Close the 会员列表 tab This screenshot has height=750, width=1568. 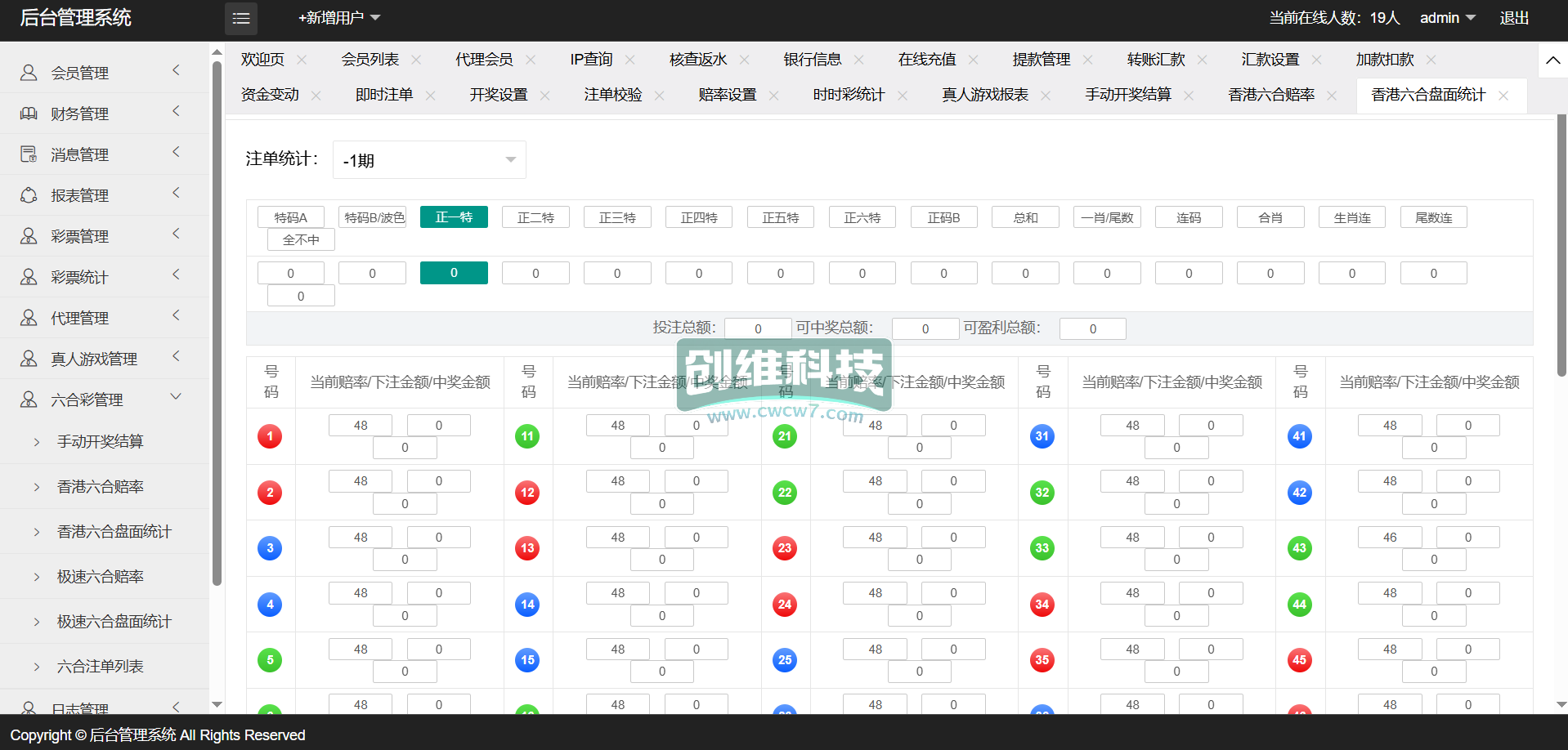tap(416, 60)
